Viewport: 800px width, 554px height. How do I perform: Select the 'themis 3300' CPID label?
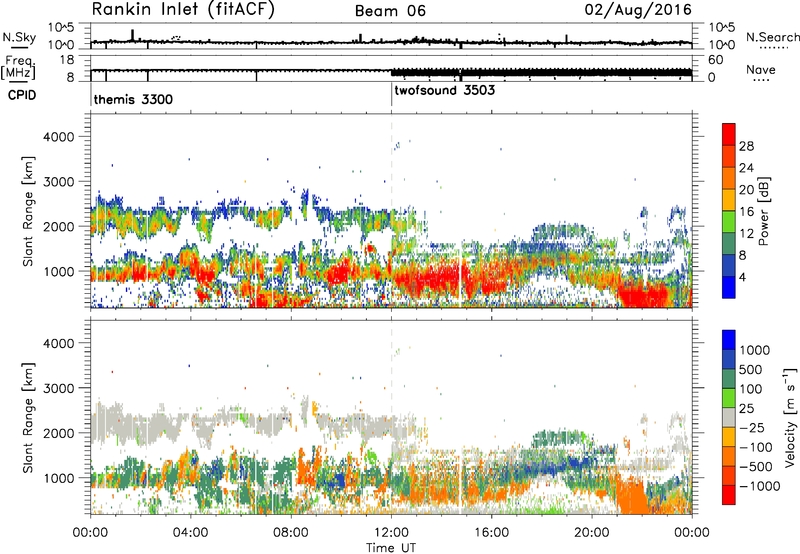click(x=133, y=99)
